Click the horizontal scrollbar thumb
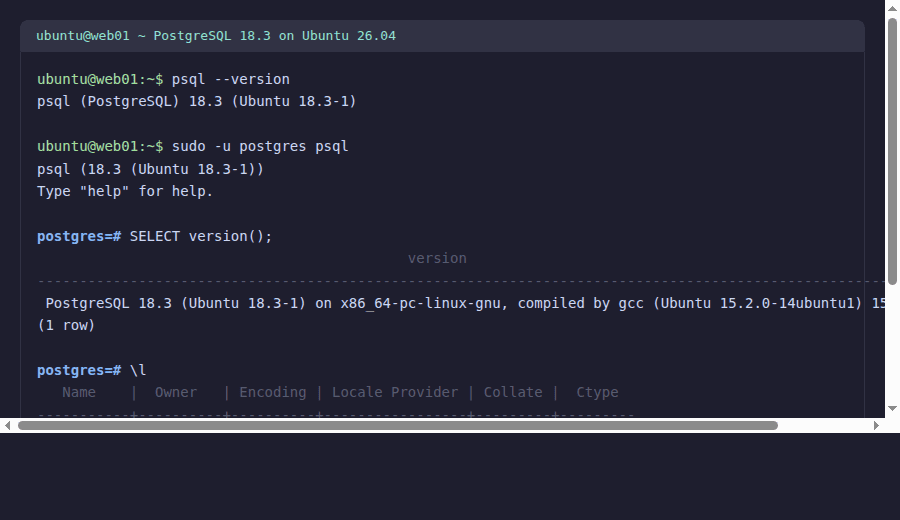 tap(398, 425)
